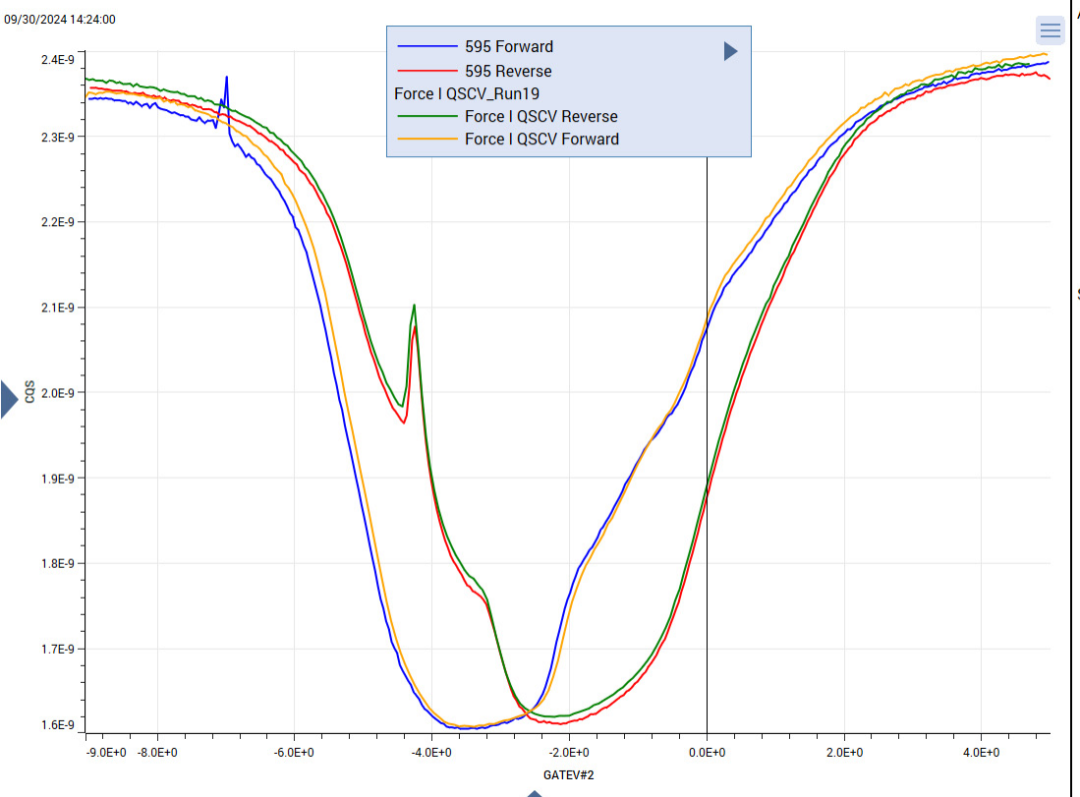
Task: Toggle Force I QSCV Reverse series
Action: point(541,116)
